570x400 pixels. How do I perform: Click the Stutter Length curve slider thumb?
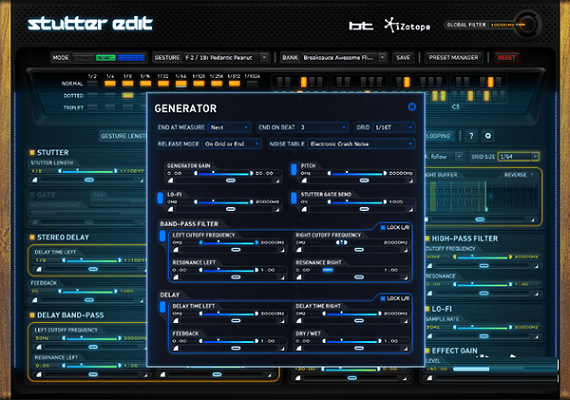tap(89, 180)
